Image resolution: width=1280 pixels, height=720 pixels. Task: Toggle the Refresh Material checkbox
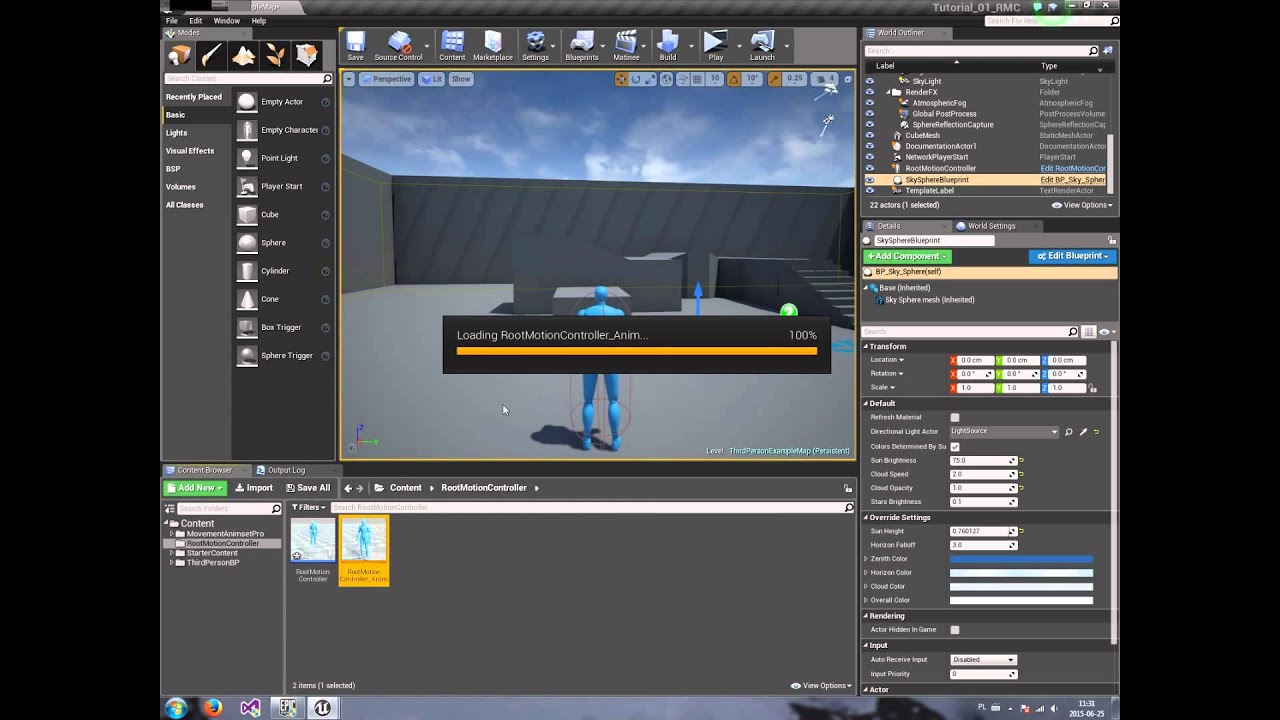click(955, 417)
